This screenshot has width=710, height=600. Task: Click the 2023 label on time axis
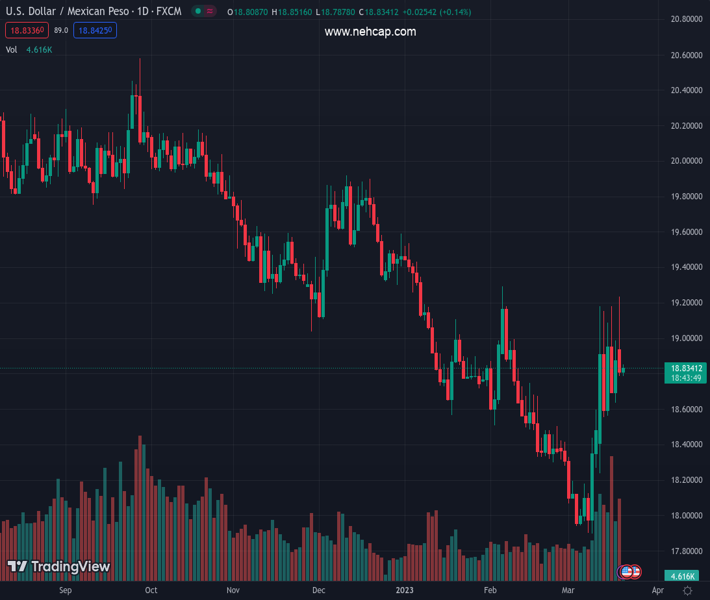pos(404,590)
